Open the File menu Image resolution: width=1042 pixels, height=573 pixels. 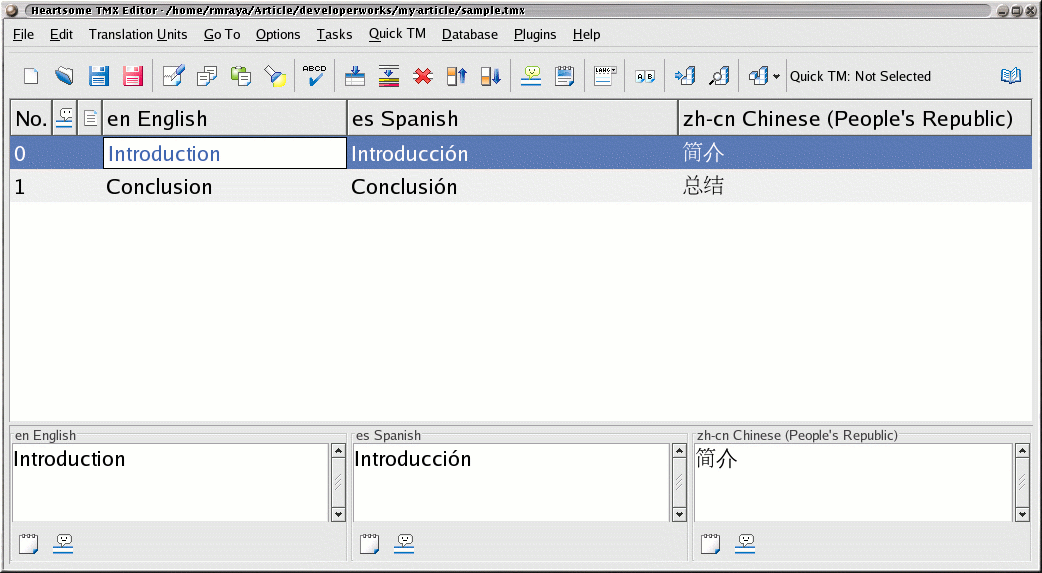click(x=23, y=35)
